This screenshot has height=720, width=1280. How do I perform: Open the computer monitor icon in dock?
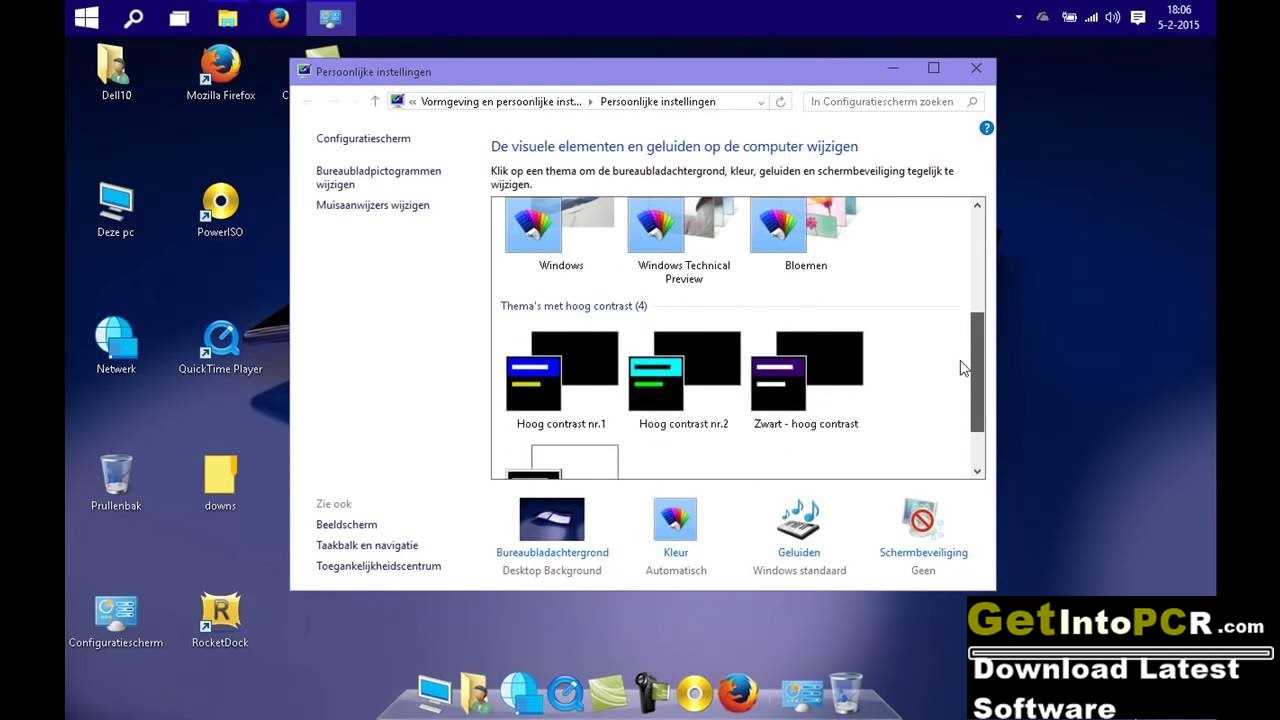435,692
